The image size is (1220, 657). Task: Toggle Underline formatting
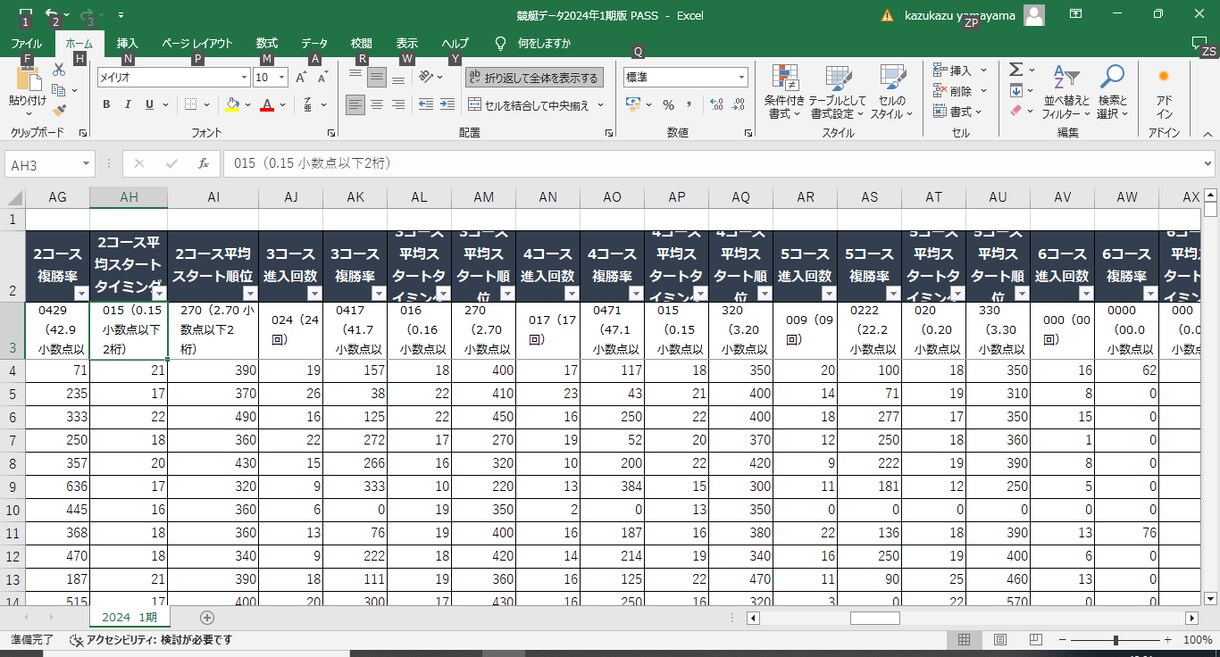[150, 104]
